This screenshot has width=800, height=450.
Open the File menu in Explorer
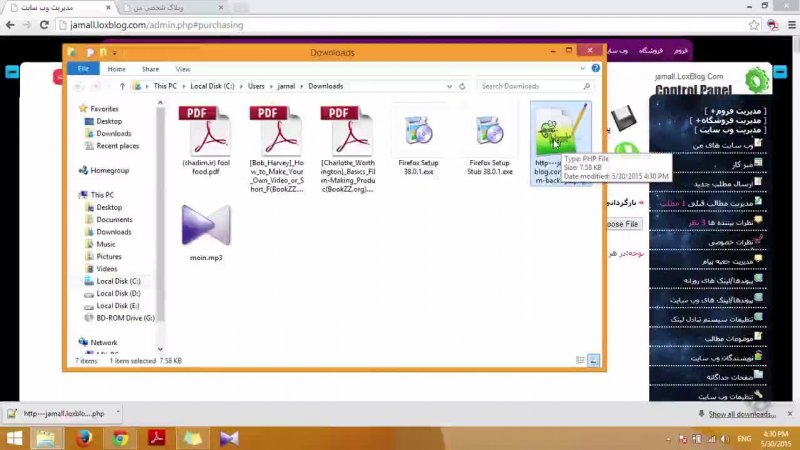[83, 69]
